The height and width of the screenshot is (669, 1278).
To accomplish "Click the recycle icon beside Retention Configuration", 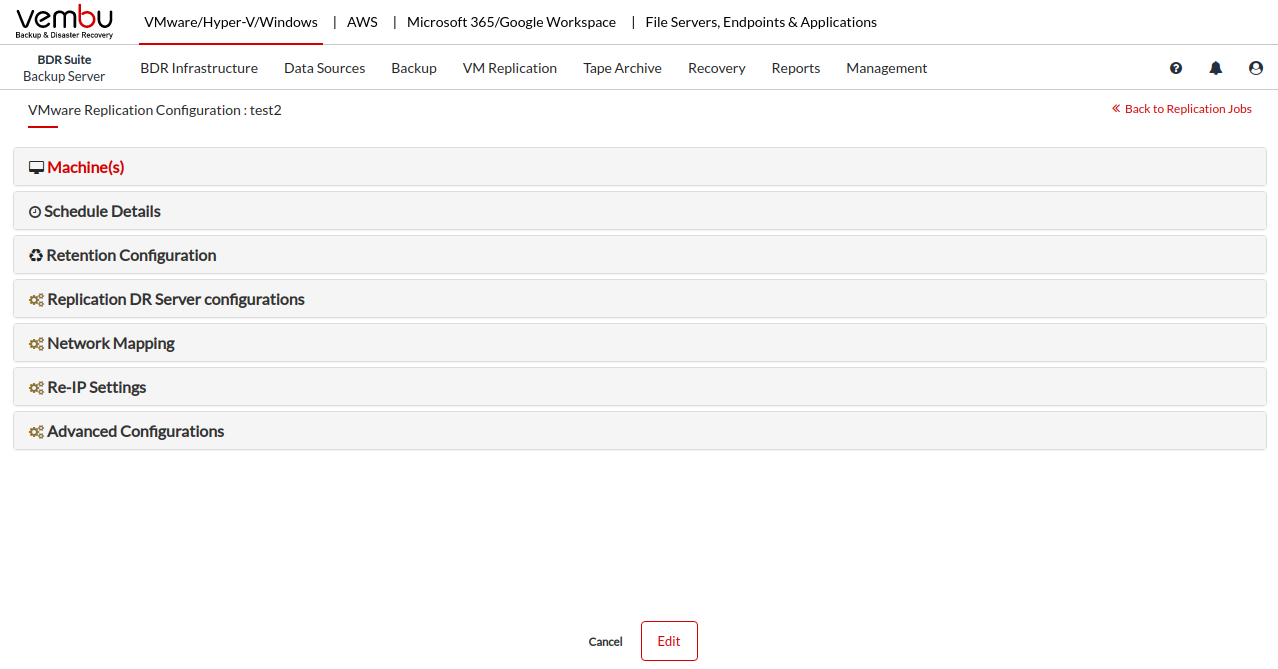I will tap(36, 256).
